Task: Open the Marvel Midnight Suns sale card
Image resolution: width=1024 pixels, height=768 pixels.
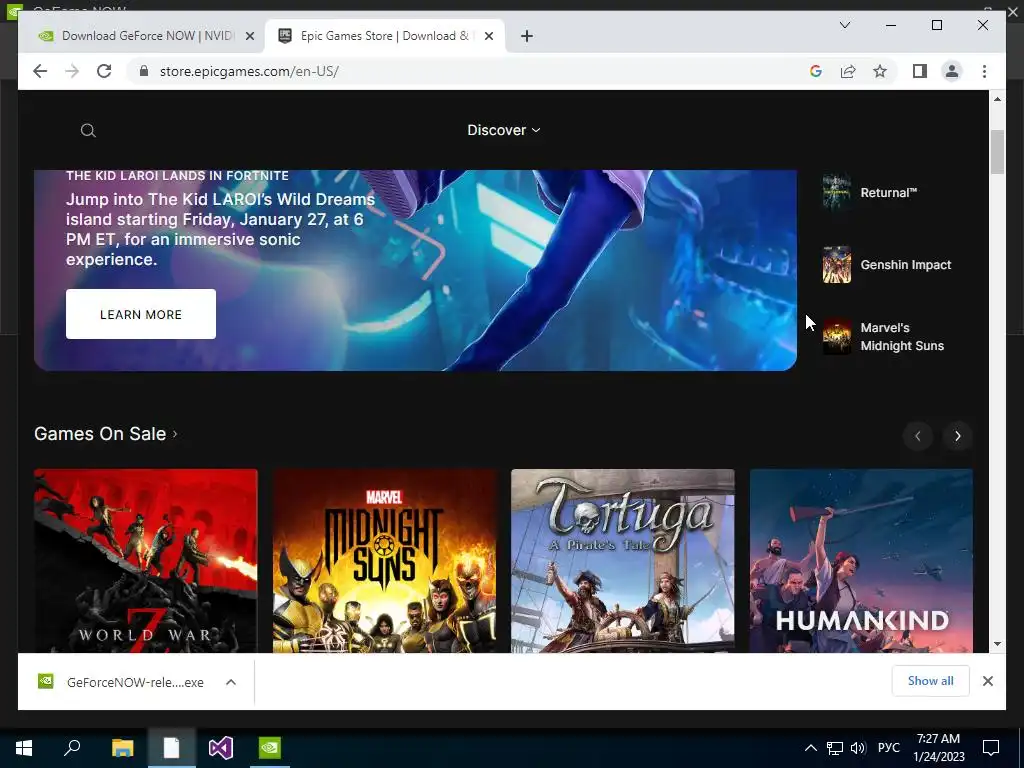Action: tap(385, 560)
